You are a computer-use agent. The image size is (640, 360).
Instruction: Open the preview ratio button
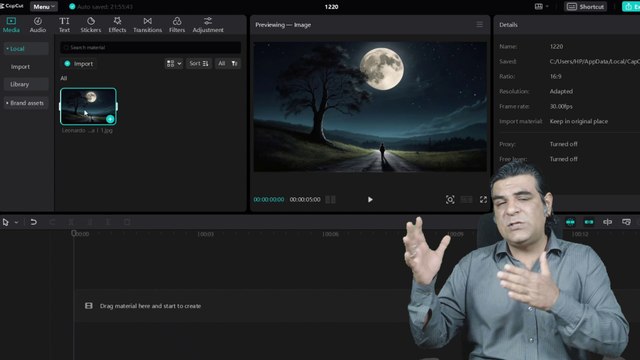pyautogui.click(x=466, y=200)
